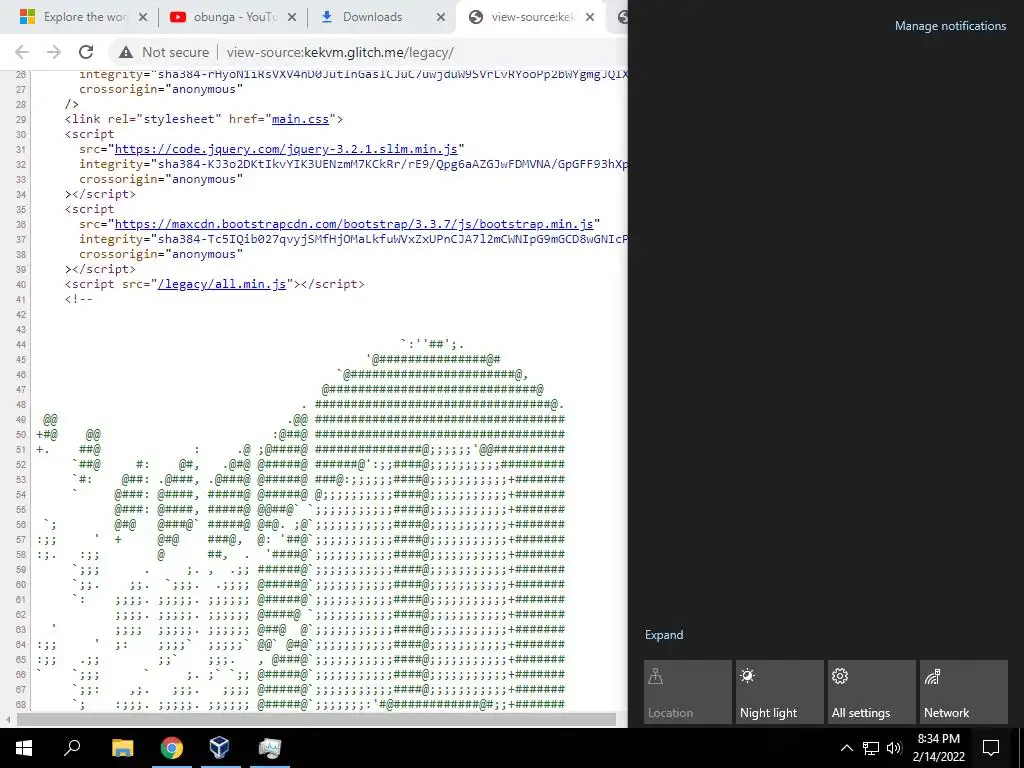The image size is (1024, 768).
Task: Click the download arrow favicon on the Downloads tab
Action: (327, 17)
